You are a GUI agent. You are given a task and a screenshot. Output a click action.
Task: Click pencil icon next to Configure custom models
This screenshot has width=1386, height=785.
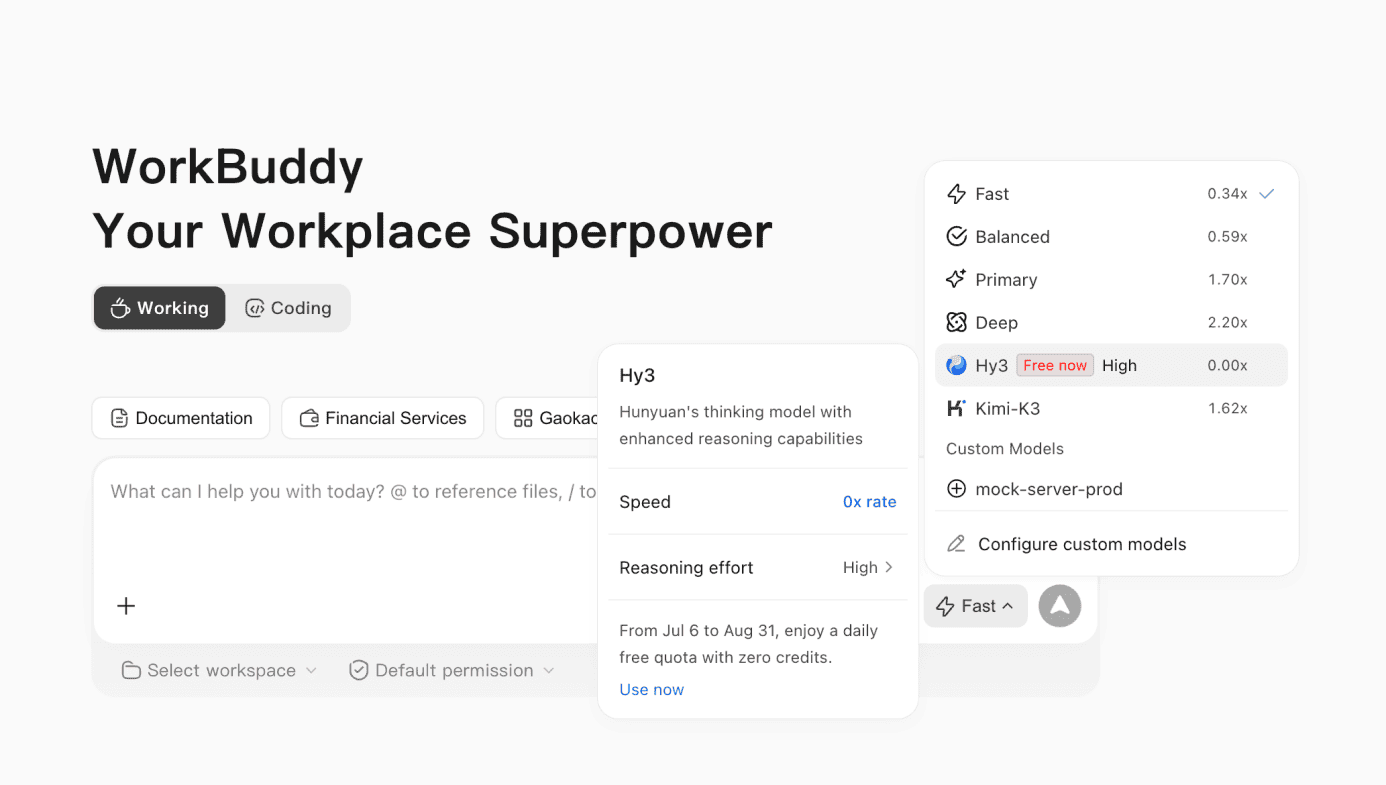click(957, 544)
